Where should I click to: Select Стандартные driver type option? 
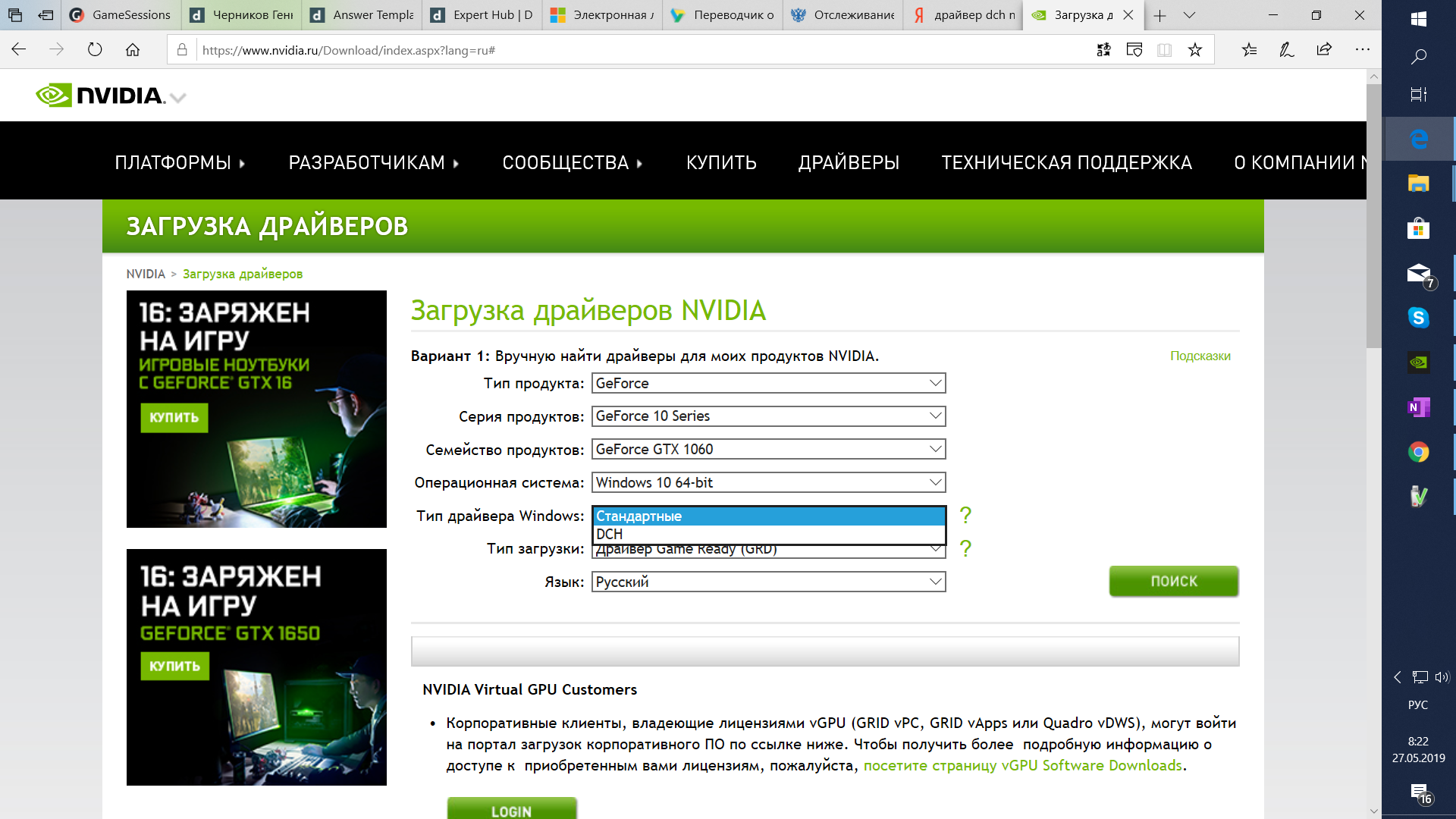[x=768, y=516]
